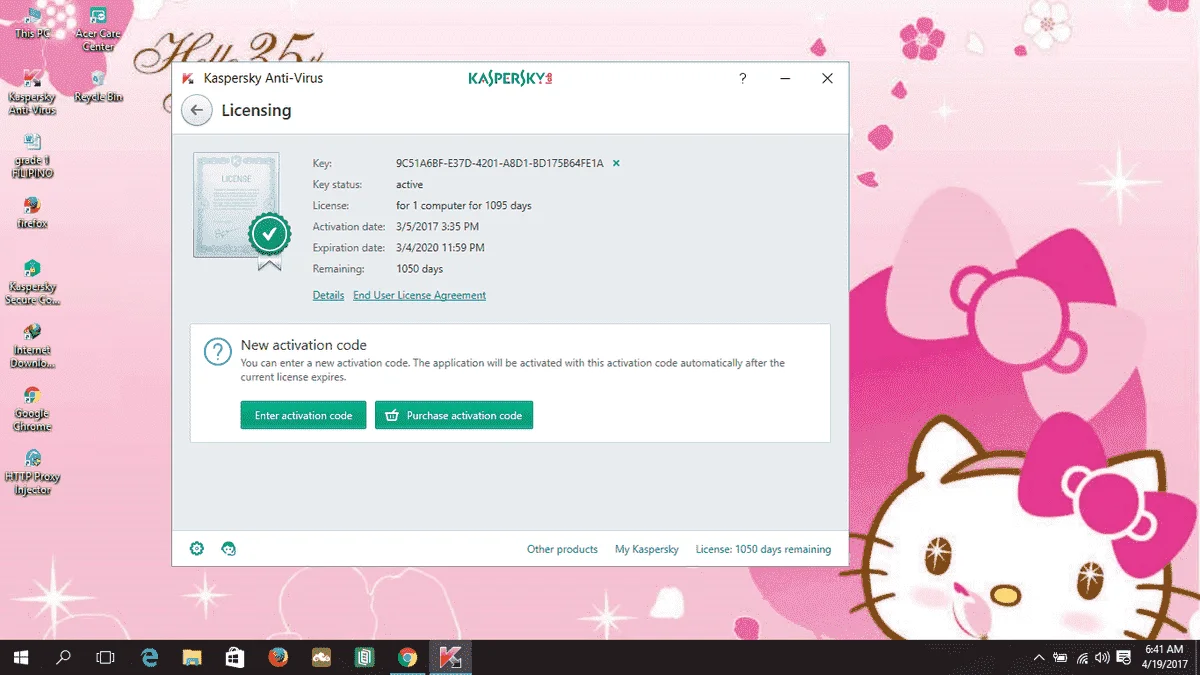Select the license key text

click(500, 163)
